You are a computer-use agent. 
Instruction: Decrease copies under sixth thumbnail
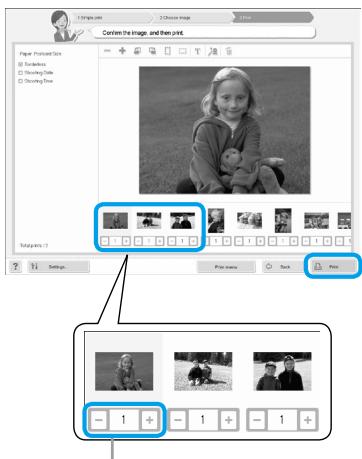(x=272, y=241)
